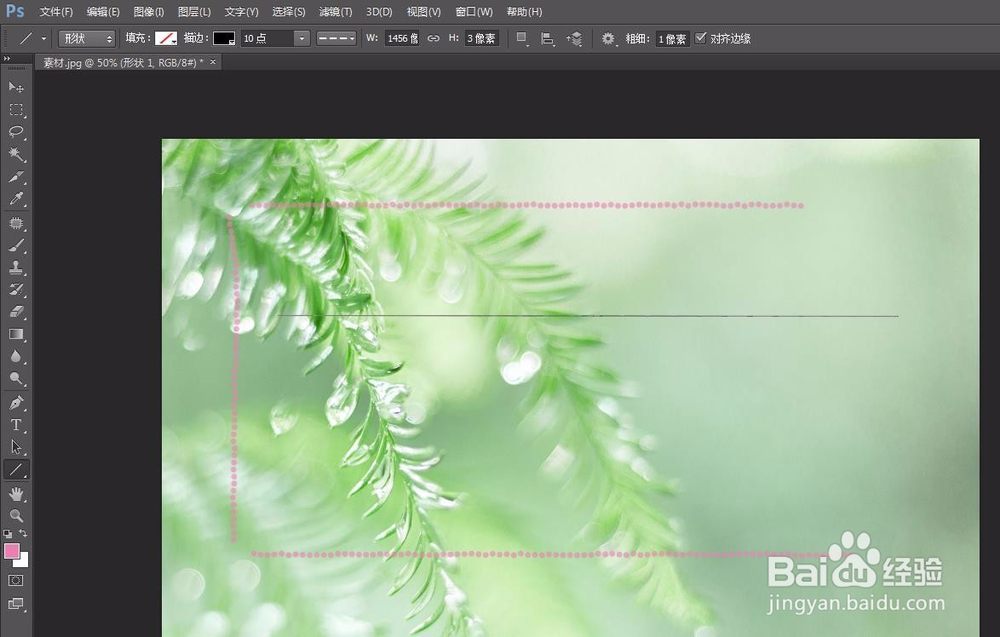Click the H height field
Image resolution: width=1000 pixels, height=637 pixels.
(482, 39)
